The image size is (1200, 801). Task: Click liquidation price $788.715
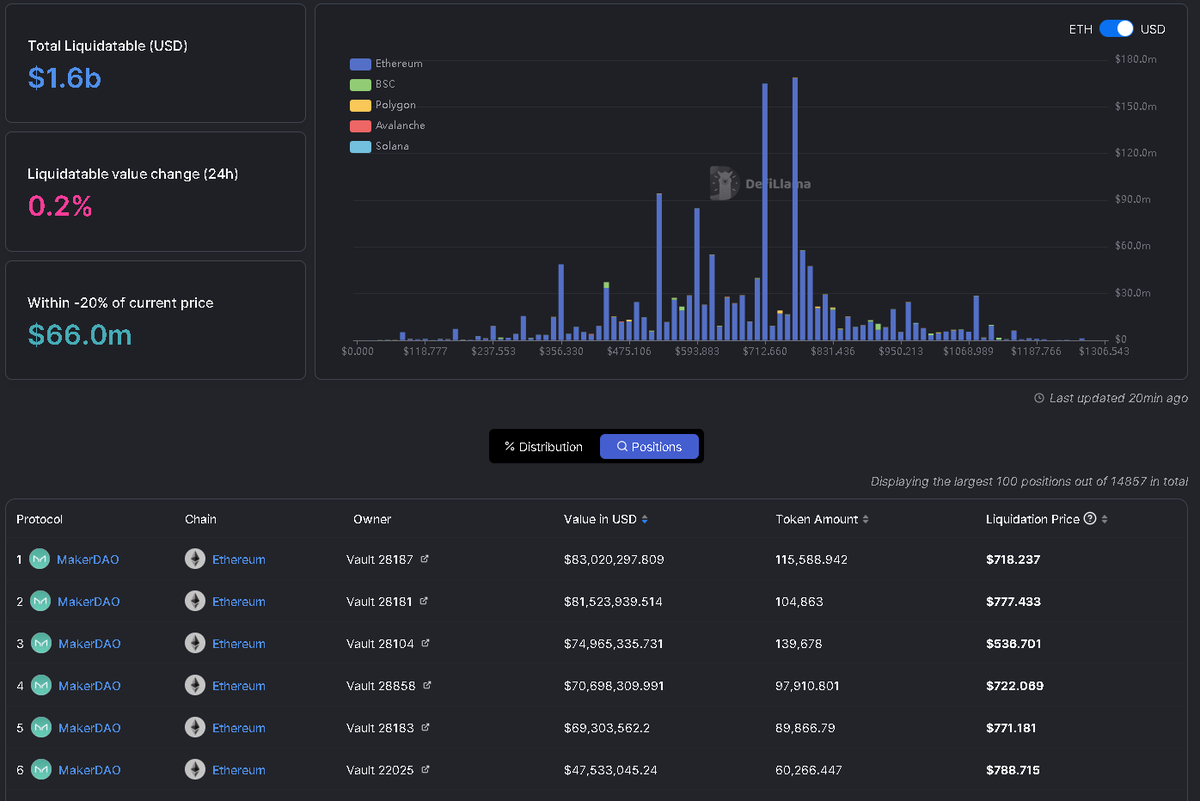point(1013,770)
